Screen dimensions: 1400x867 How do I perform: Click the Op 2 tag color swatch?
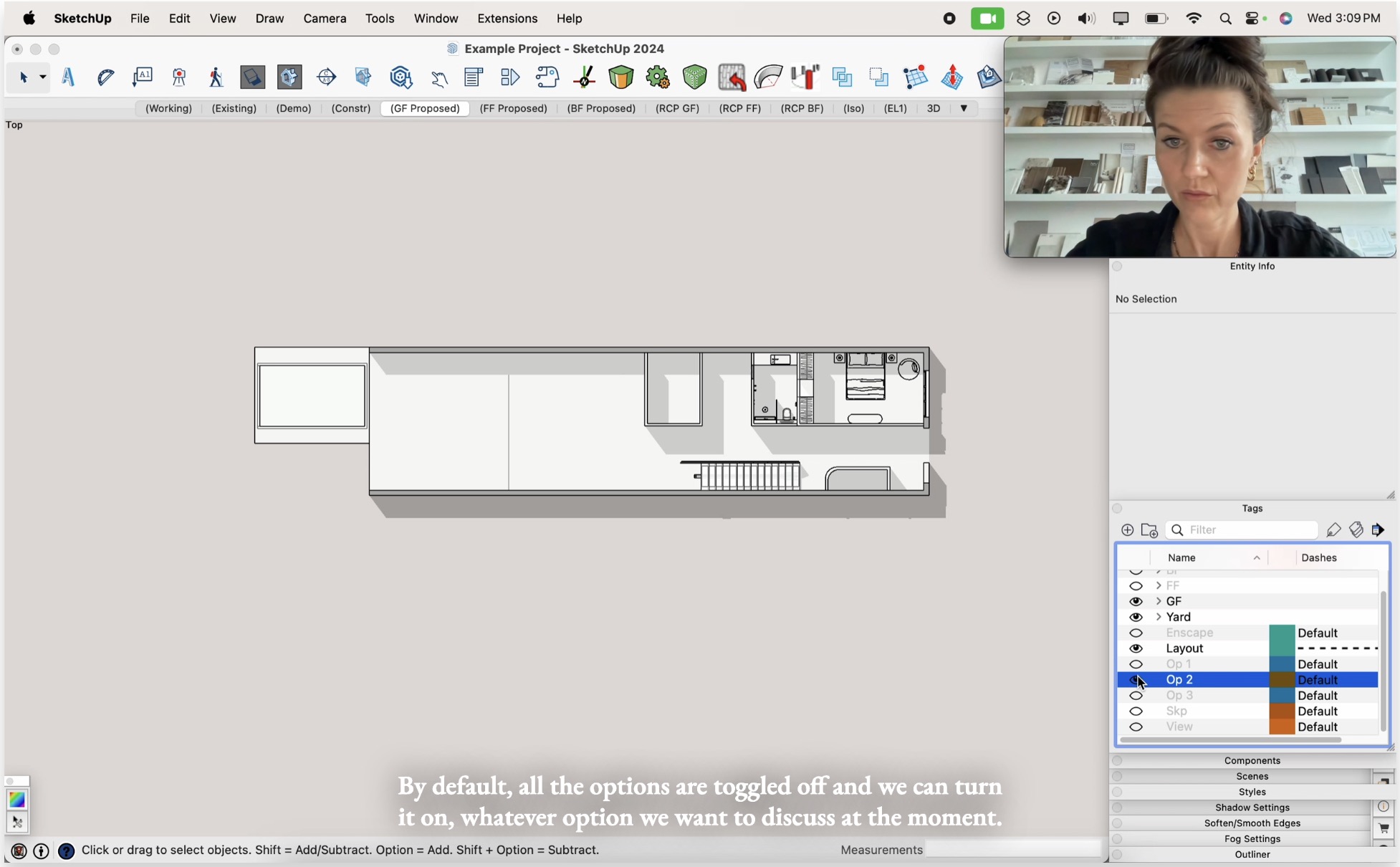1281,679
